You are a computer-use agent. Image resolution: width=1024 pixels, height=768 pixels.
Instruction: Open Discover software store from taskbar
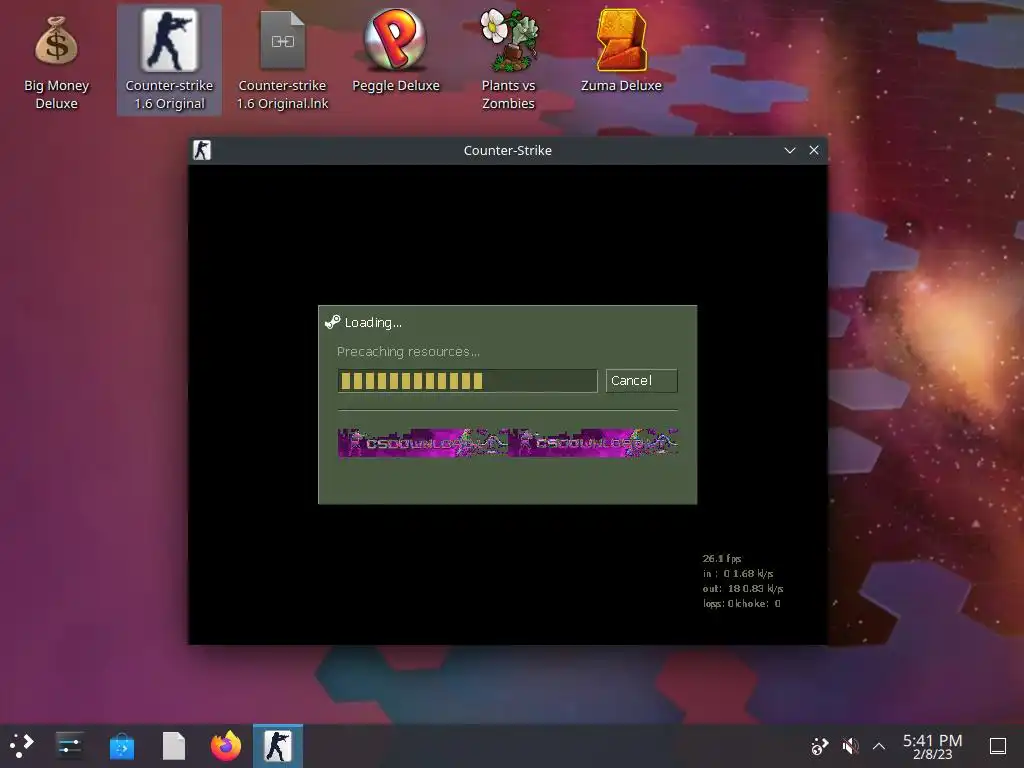tap(121, 746)
